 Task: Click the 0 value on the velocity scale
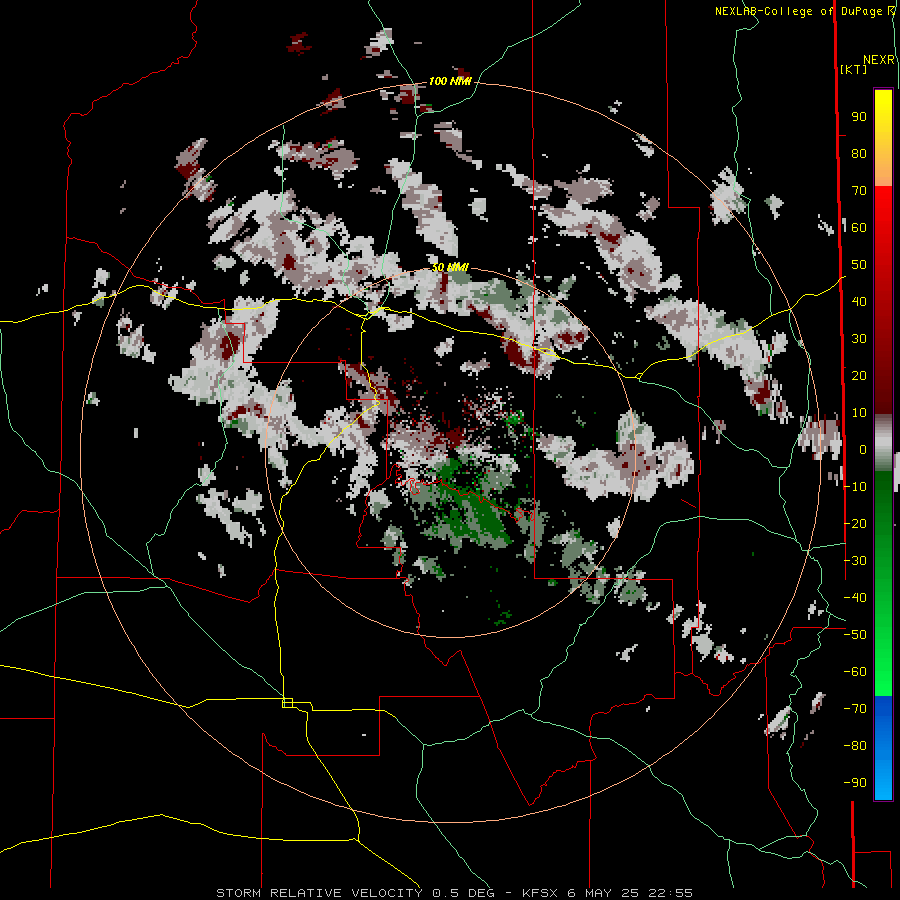pos(863,449)
